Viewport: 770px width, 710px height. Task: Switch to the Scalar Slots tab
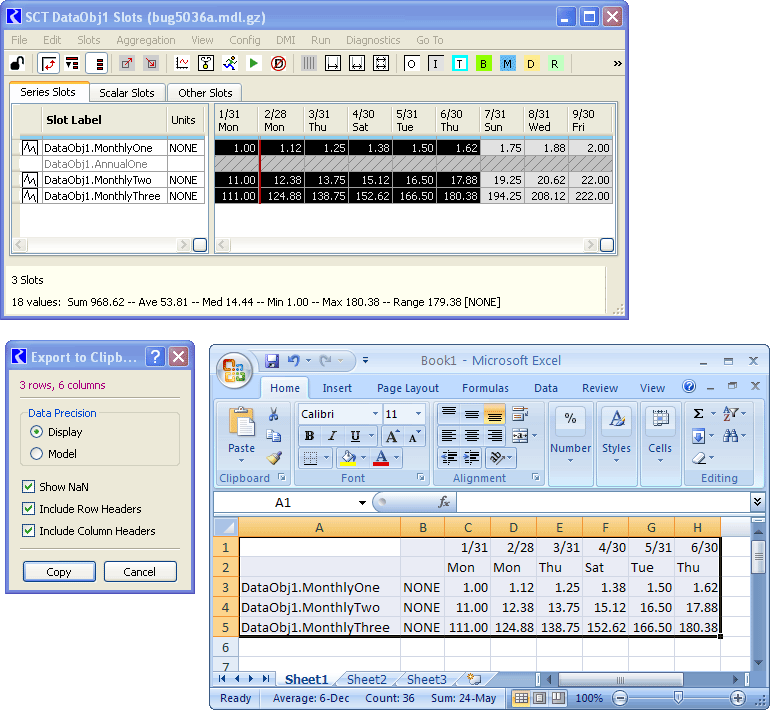coord(127,93)
